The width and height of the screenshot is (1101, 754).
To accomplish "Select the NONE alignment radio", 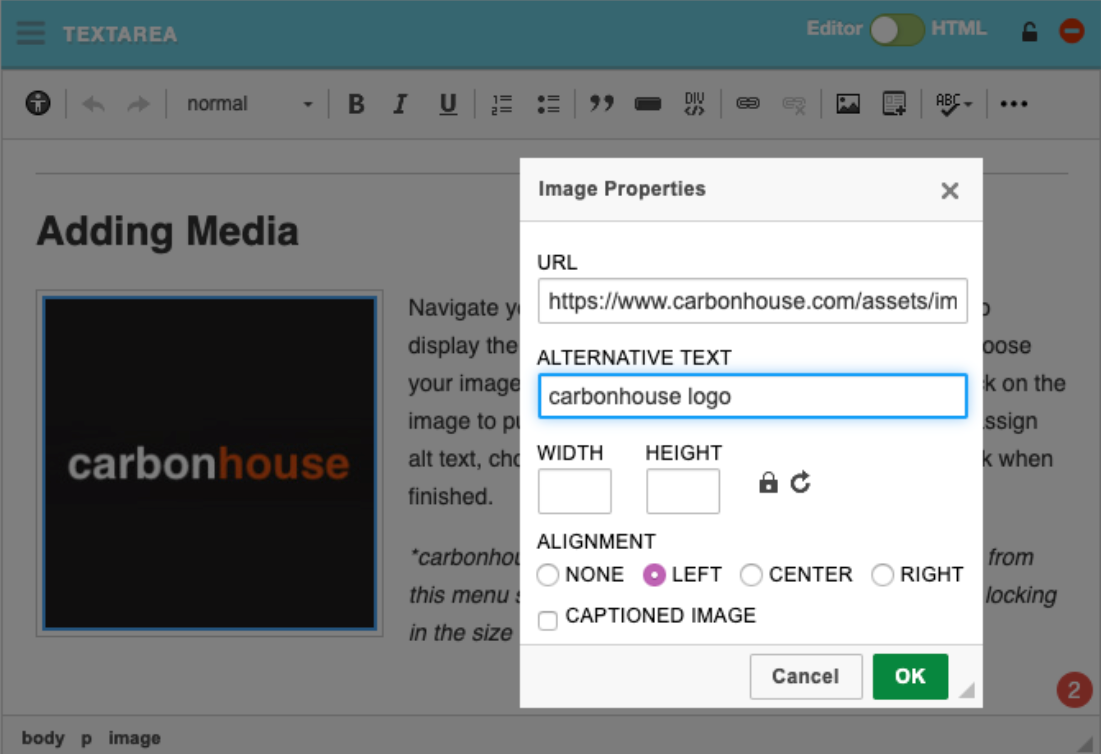I will click(548, 575).
